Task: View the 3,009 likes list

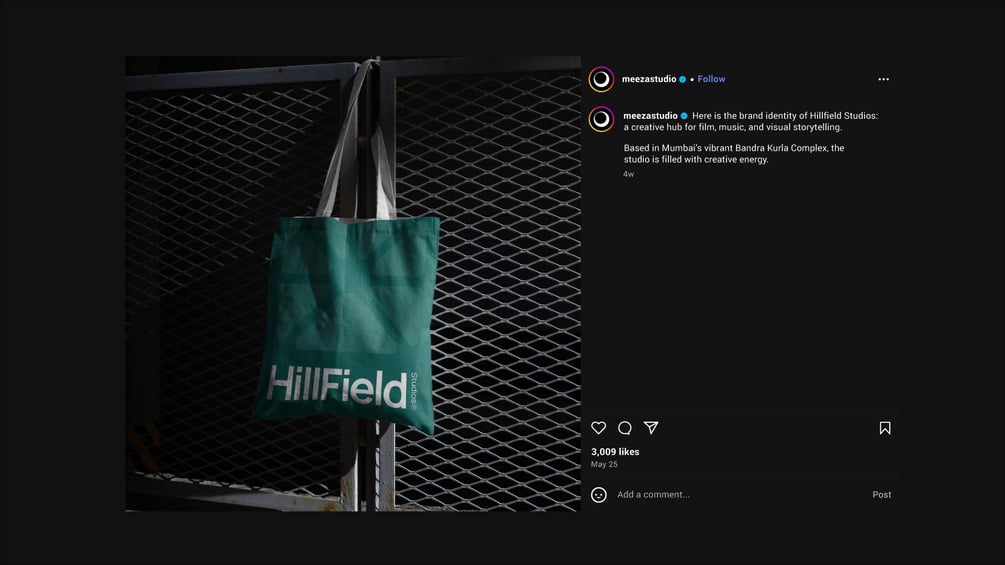Action: point(615,452)
